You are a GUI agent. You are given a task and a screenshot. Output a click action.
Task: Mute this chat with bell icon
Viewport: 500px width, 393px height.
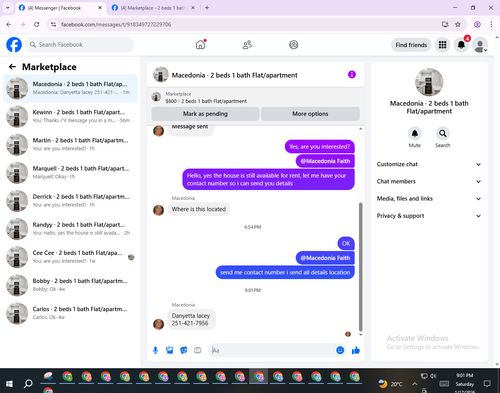pyautogui.click(x=415, y=133)
